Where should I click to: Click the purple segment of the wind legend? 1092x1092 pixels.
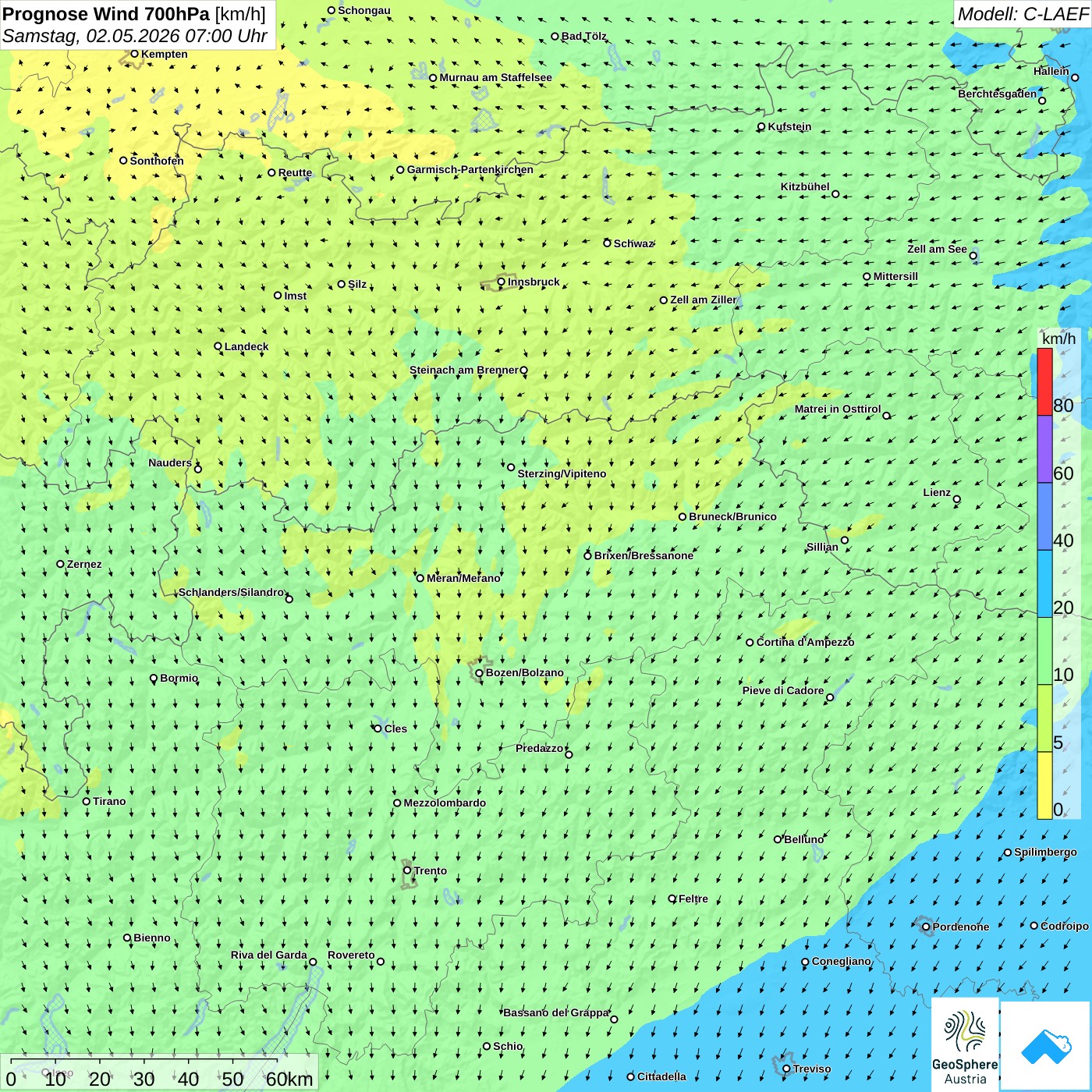coord(1044,449)
